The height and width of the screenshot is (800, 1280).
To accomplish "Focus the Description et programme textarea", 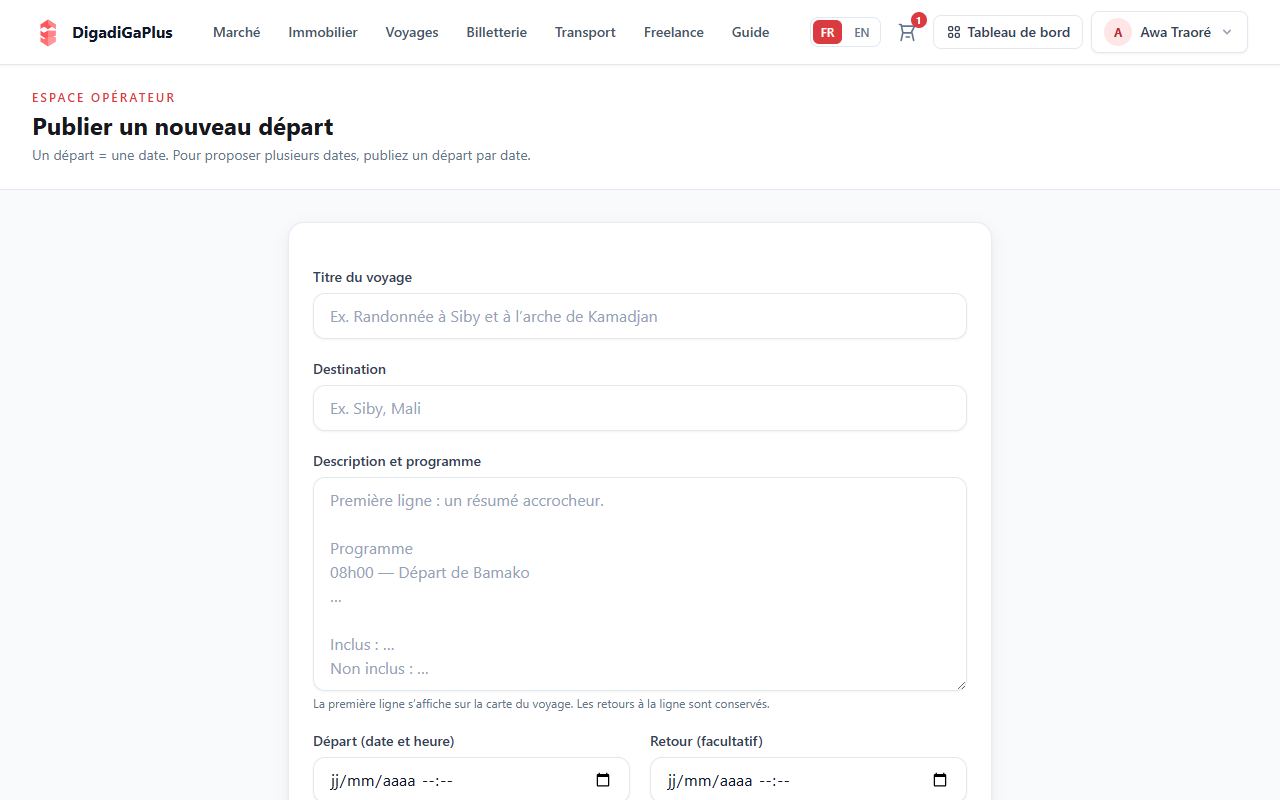I will point(640,584).
